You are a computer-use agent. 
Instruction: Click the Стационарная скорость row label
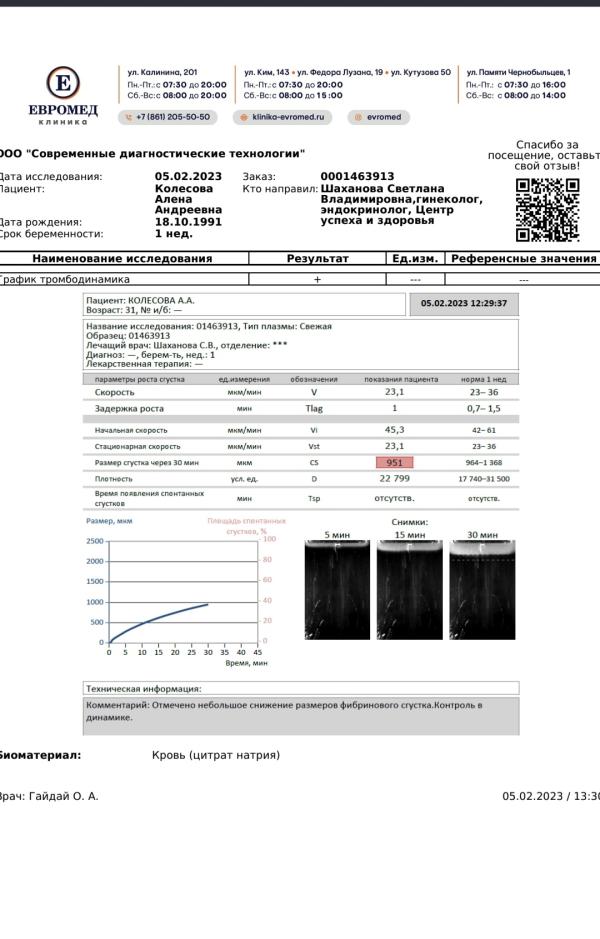coord(137,447)
